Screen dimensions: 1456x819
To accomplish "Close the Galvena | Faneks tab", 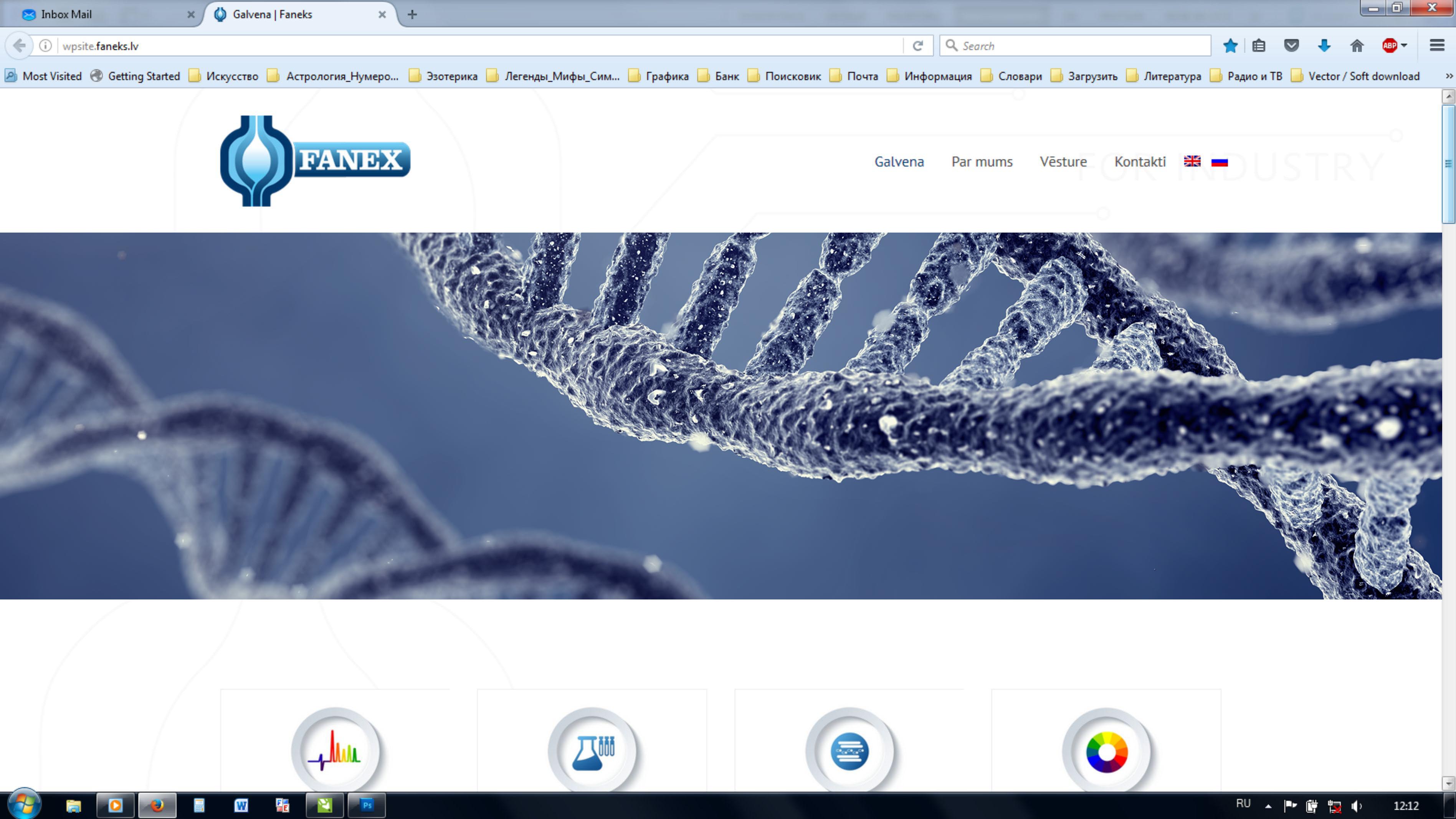I will [x=382, y=15].
